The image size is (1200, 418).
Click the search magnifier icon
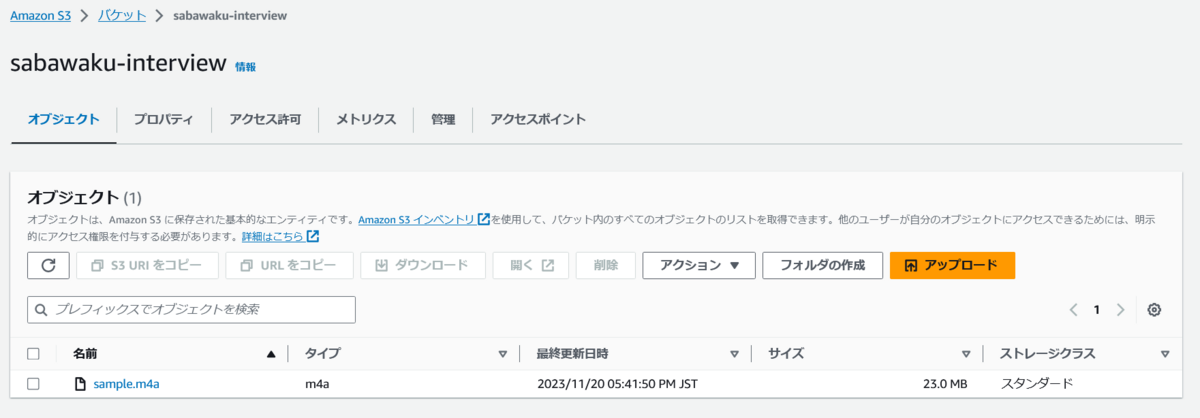click(x=42, y=310)
